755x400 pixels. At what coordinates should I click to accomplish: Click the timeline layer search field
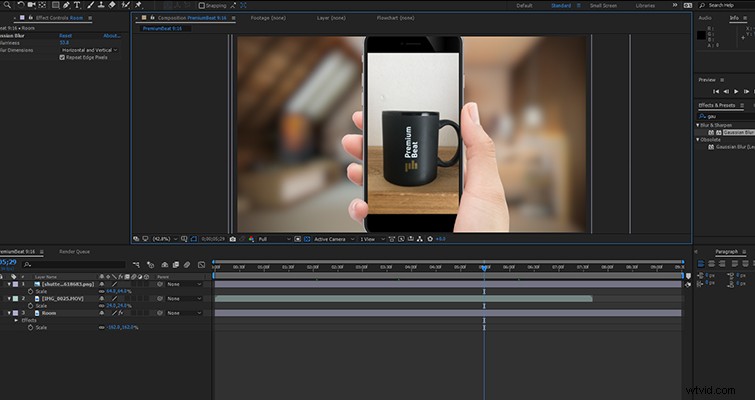[x=75, y=264]
